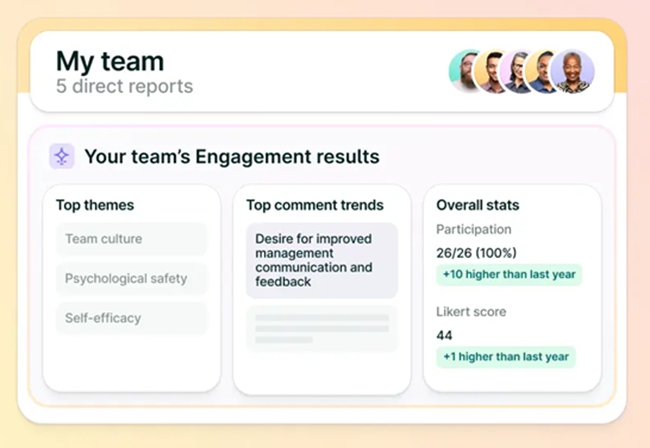Click the sparkle AI icon beside Engagement results
Screen dimensions: 650x448
(x=62, y=156)
